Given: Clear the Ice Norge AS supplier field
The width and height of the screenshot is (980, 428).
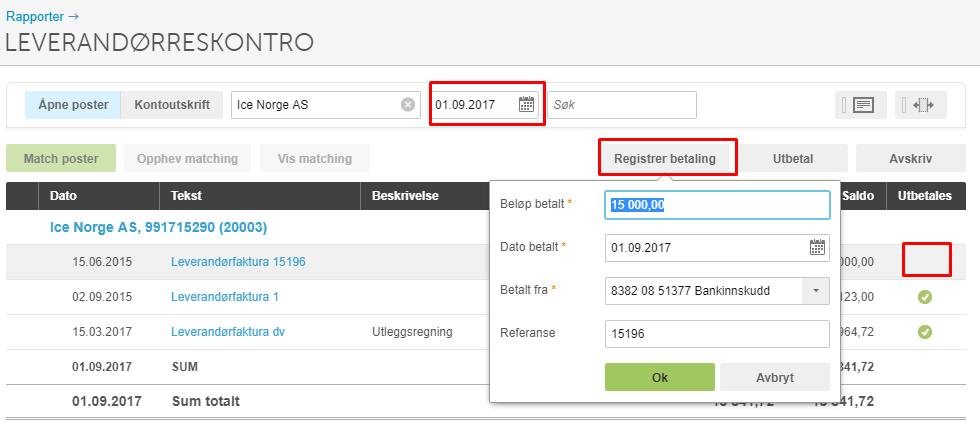Looking at the screenshot, I should pos(408,105).
